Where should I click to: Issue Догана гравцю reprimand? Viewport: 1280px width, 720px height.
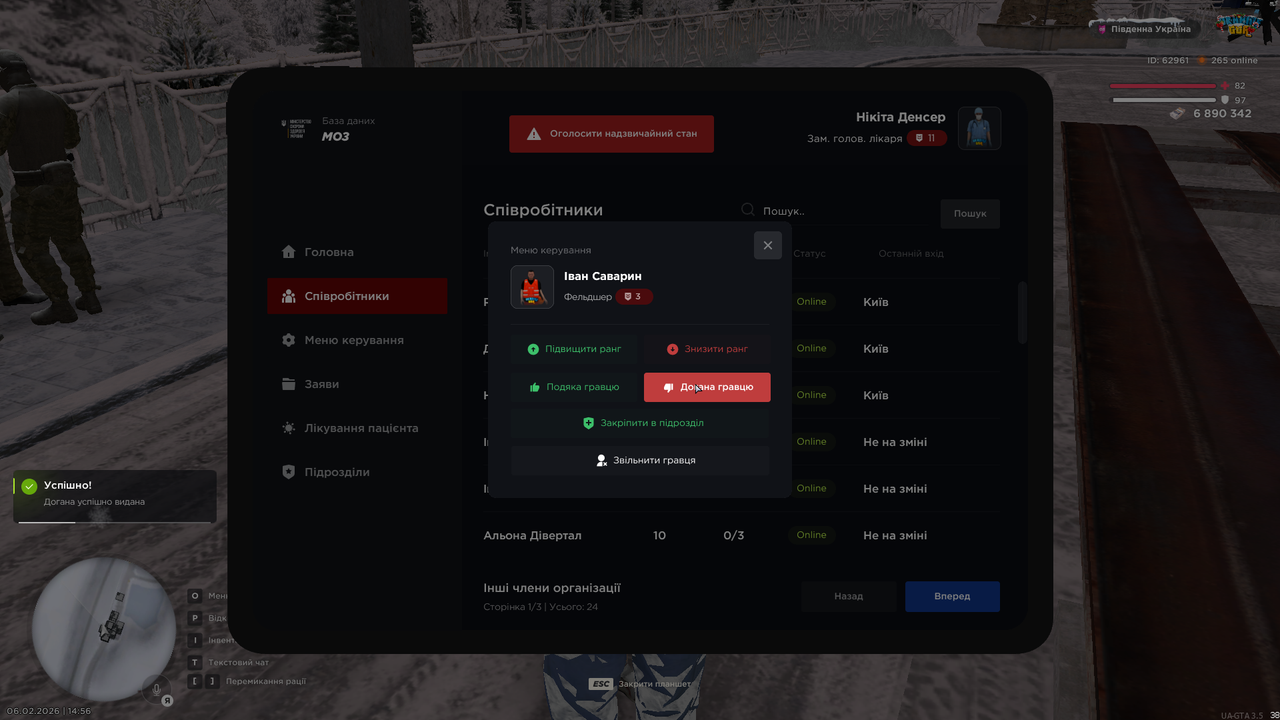tap(707, 387)
